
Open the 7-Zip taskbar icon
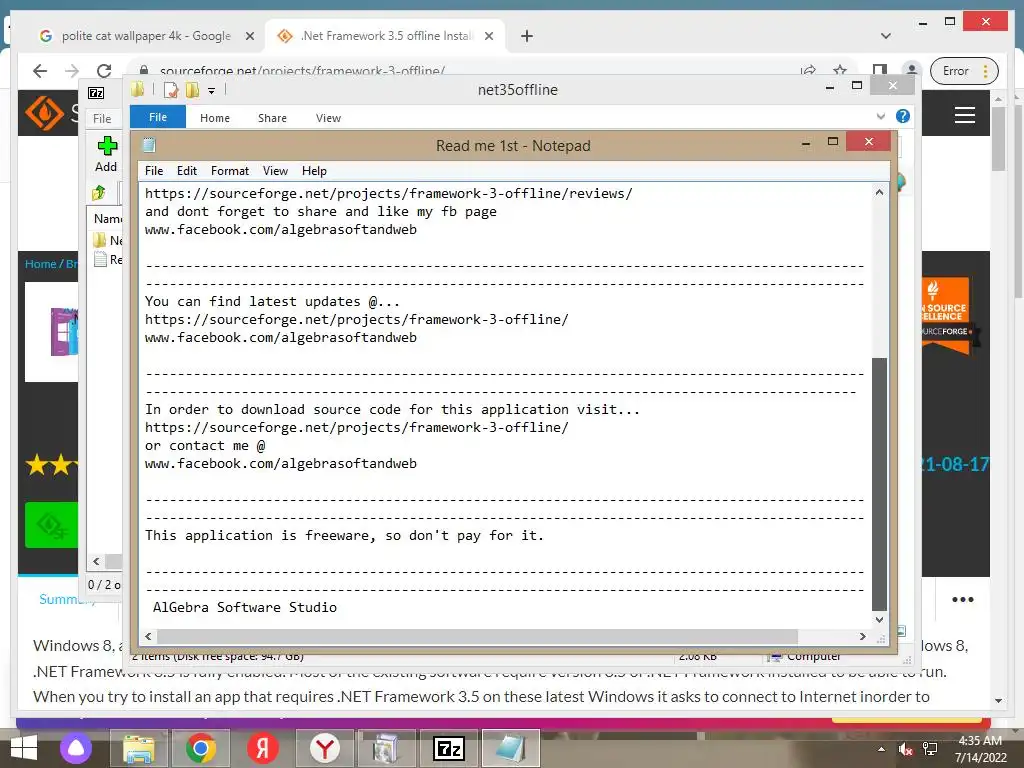449,748
